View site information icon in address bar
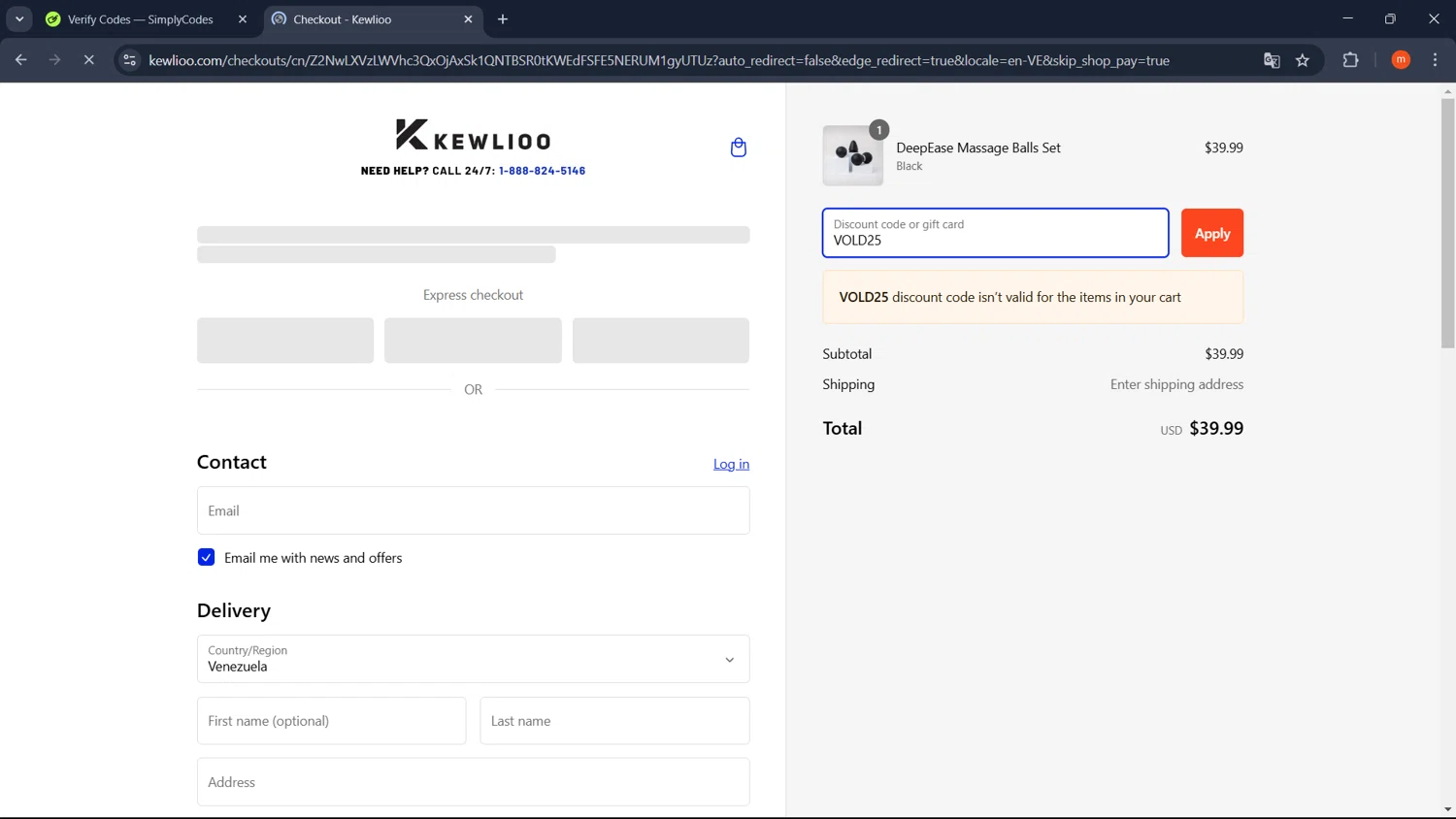 point(129,60)
